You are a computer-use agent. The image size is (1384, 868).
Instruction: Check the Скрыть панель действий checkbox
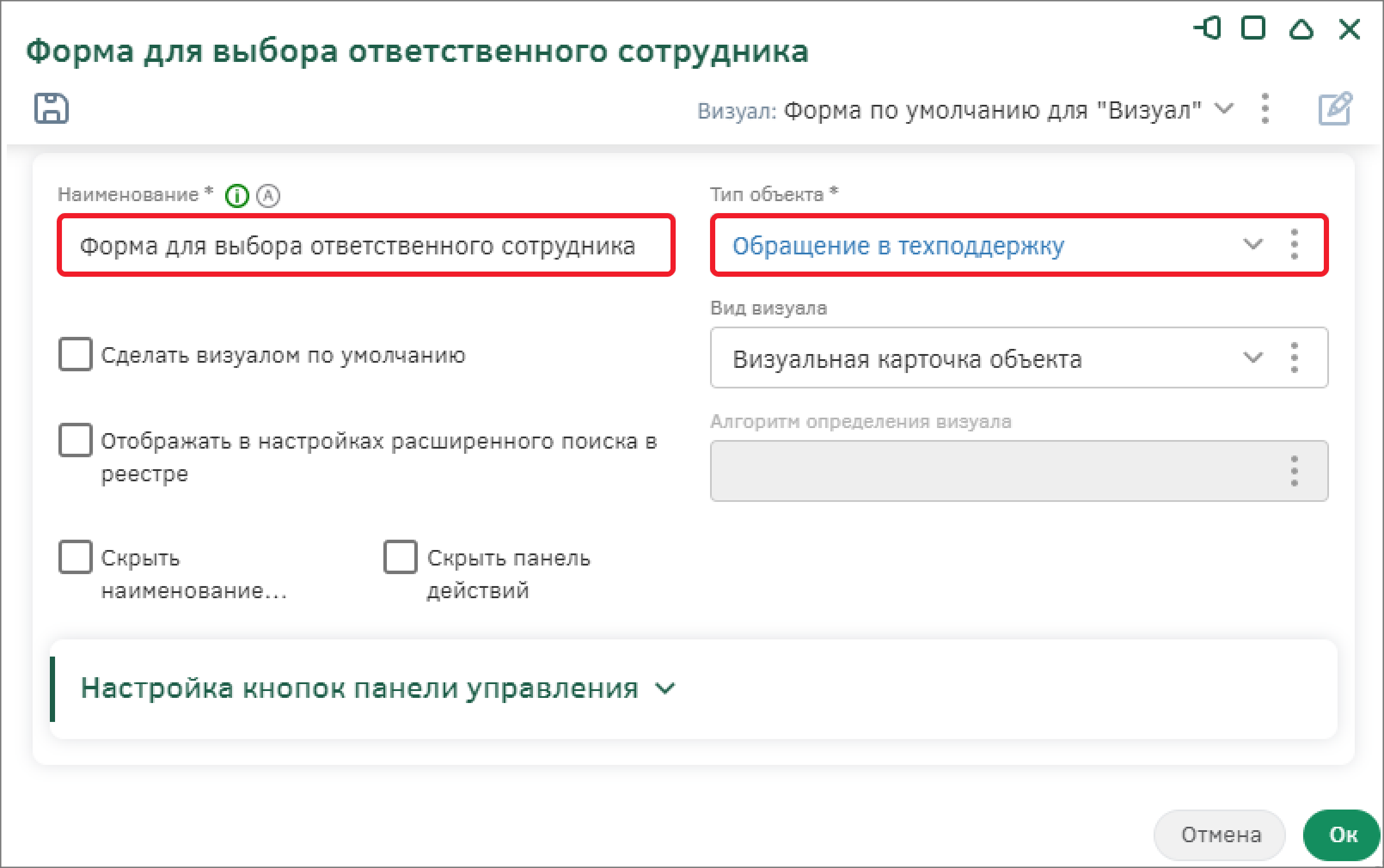coord(400,557)
